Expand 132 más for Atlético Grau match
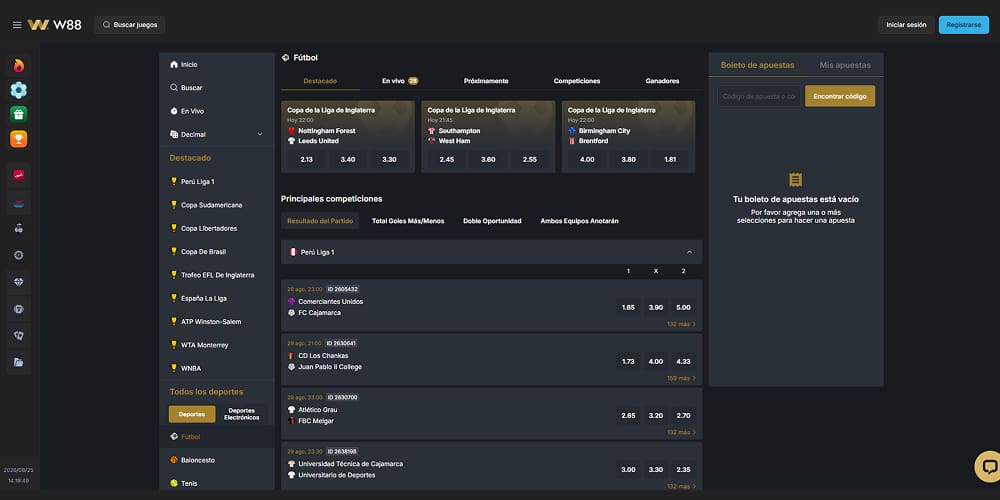1000x500 pixels. point(681,432)
